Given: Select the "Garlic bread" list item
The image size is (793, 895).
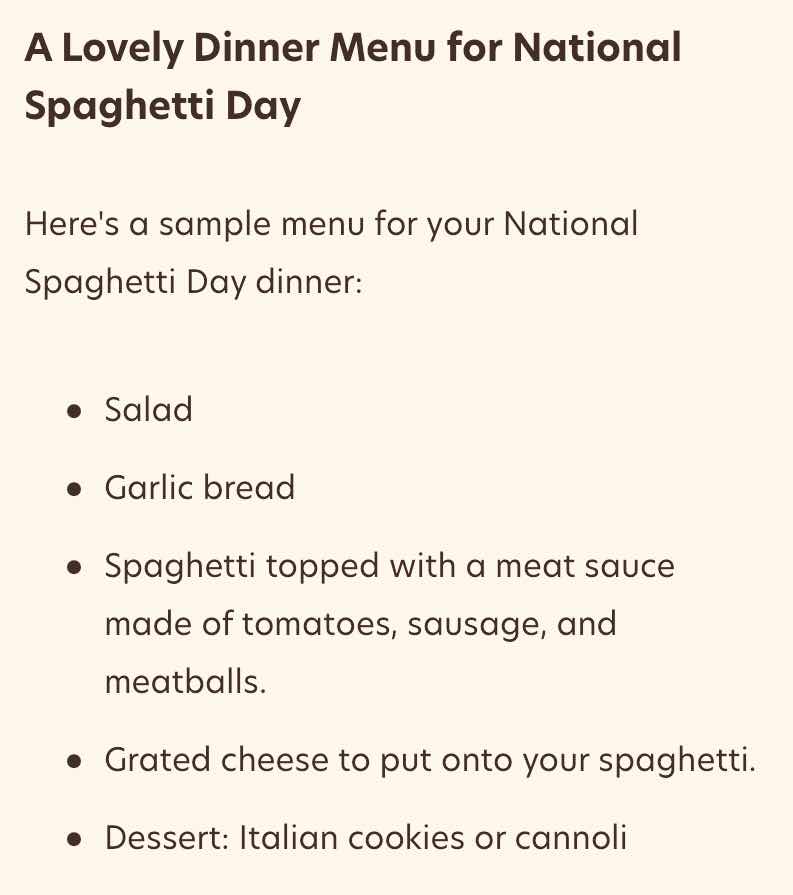Looking at the screenshot, I should pyautogui.click(x=200, y=488).
